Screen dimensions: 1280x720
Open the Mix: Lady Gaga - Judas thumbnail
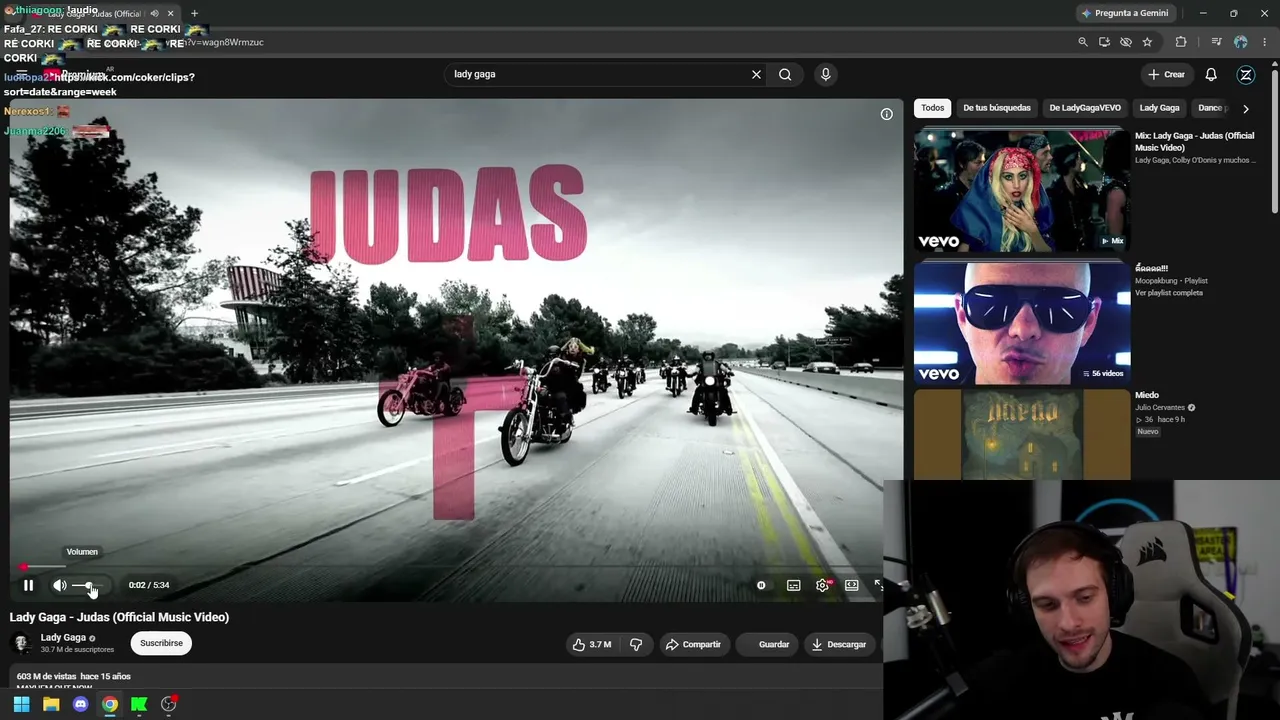1021,190
